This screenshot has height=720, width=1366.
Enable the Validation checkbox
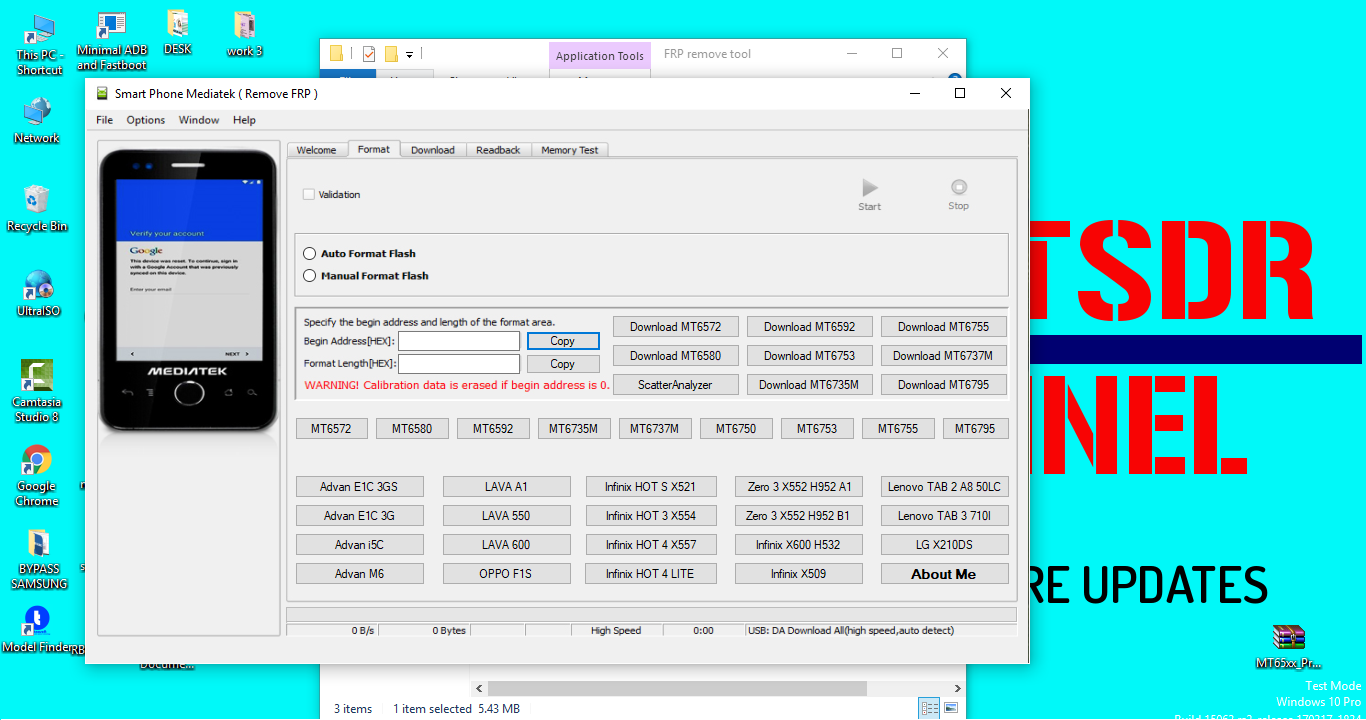(309, 196)
